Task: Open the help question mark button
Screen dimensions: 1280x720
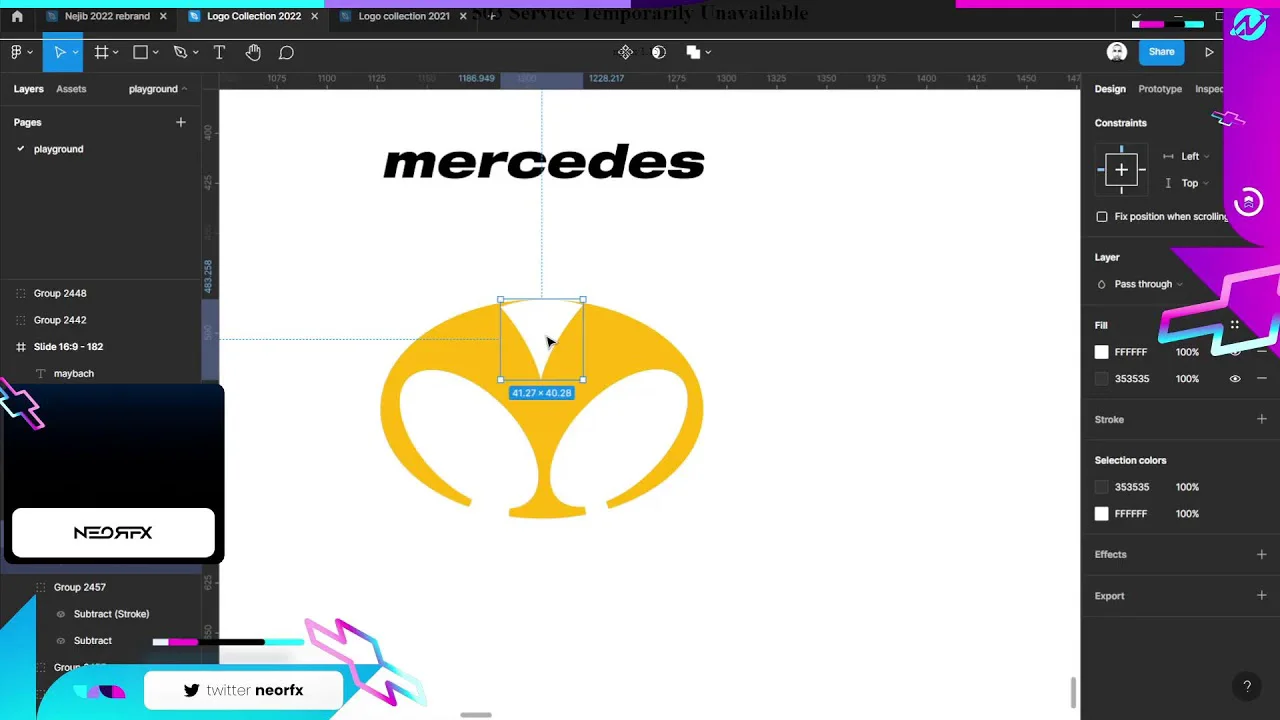Action: 1247,686
